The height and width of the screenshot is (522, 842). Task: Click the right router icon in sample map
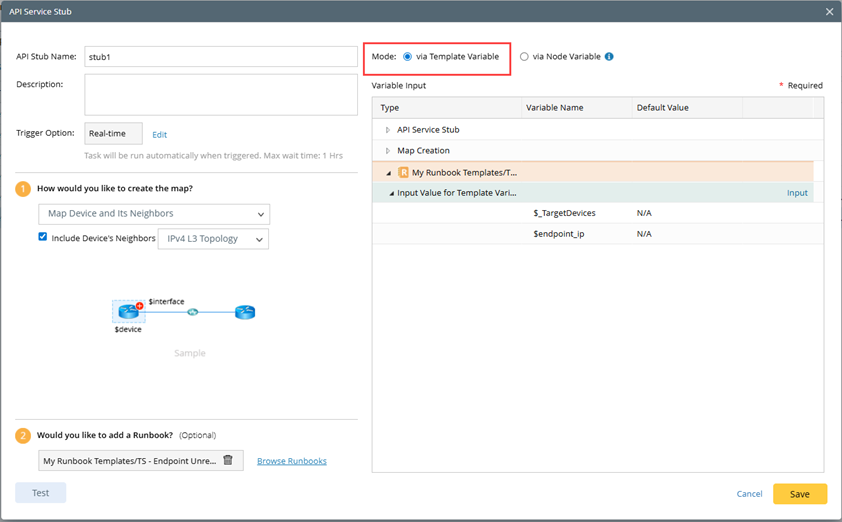click(x=245, y=312)
